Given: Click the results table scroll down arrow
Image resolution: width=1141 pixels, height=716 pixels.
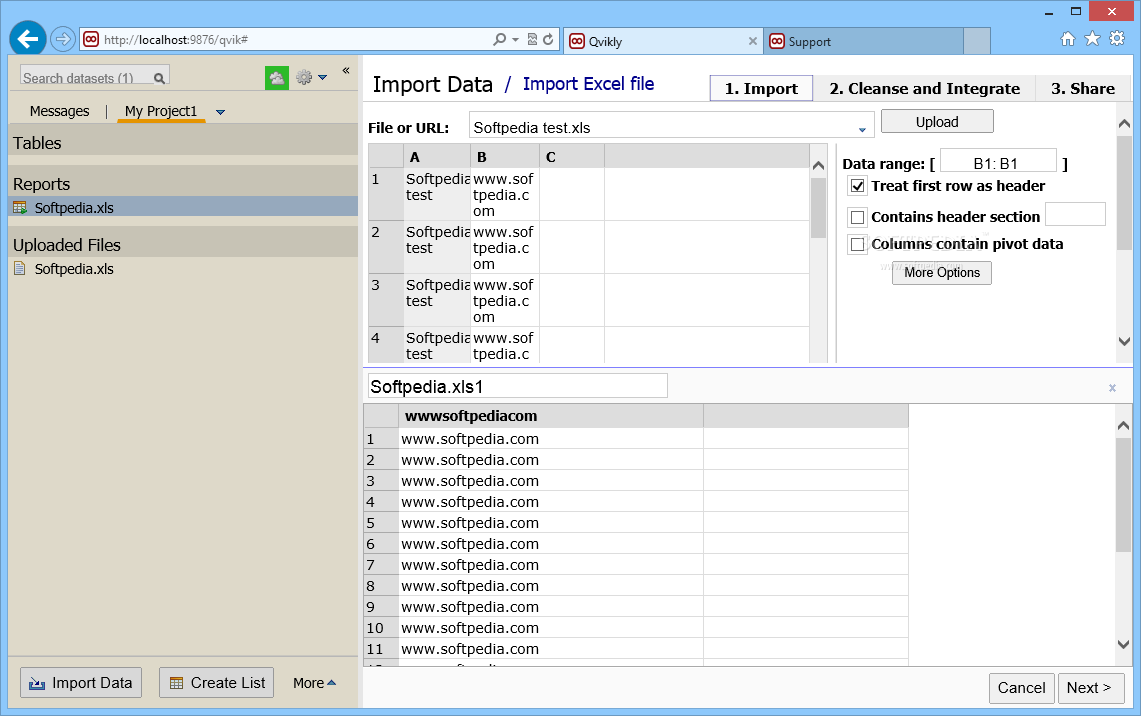Looking at the screenshot, I should pyautogui.click(x=1124, y=644).
